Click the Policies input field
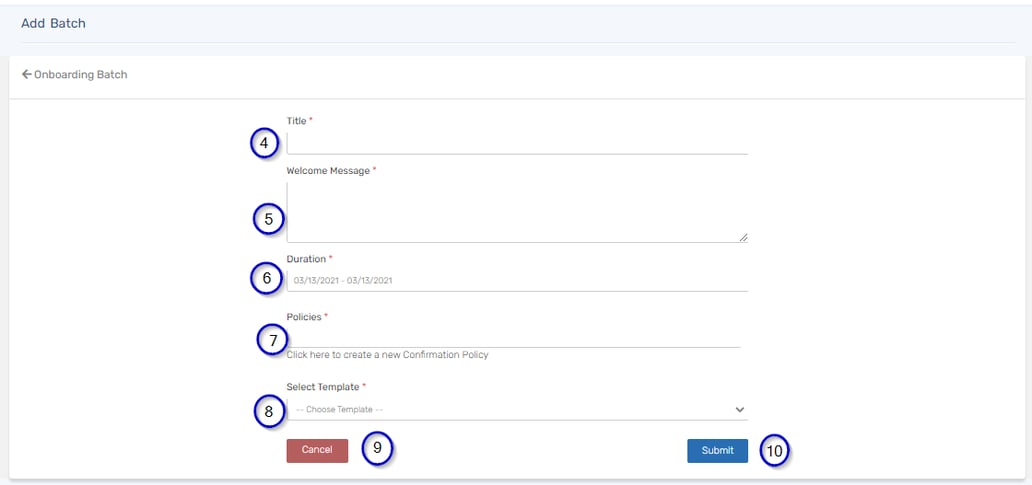 tap(513, 337)
